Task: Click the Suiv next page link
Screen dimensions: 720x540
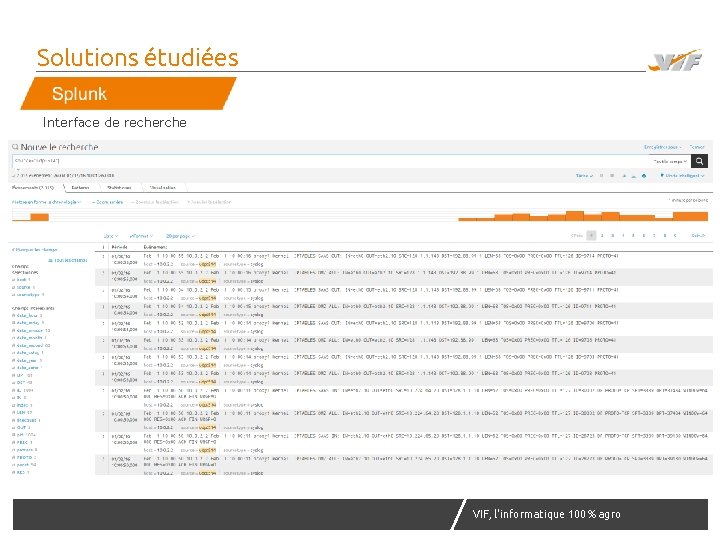Action: click(698, 236)
